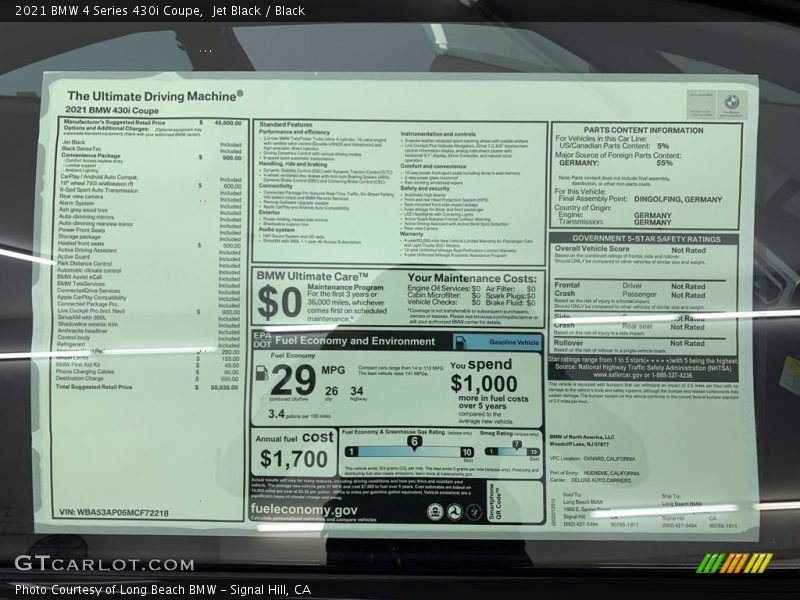Click "DINGOLFING, GERMANY" assembly point
This screenshot has width=800, height=600.
click(x=678, y=199)
